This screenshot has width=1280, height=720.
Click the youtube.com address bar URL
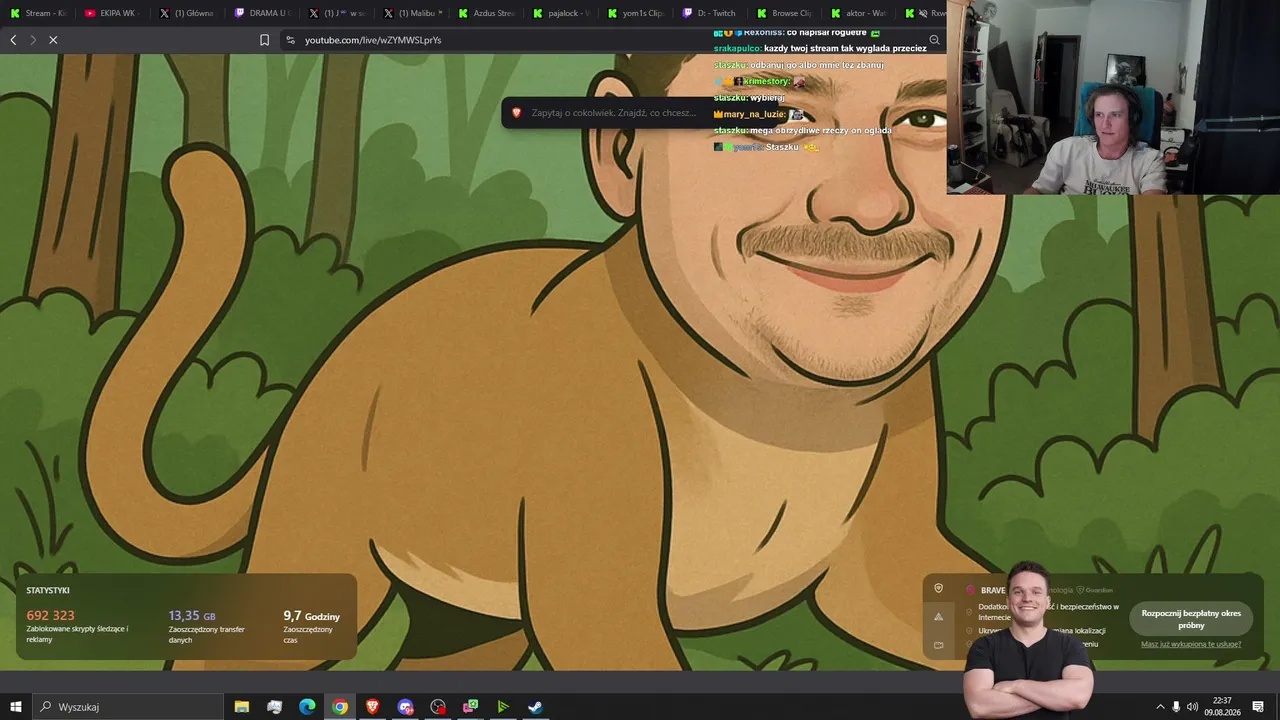[x=373, y=40]
